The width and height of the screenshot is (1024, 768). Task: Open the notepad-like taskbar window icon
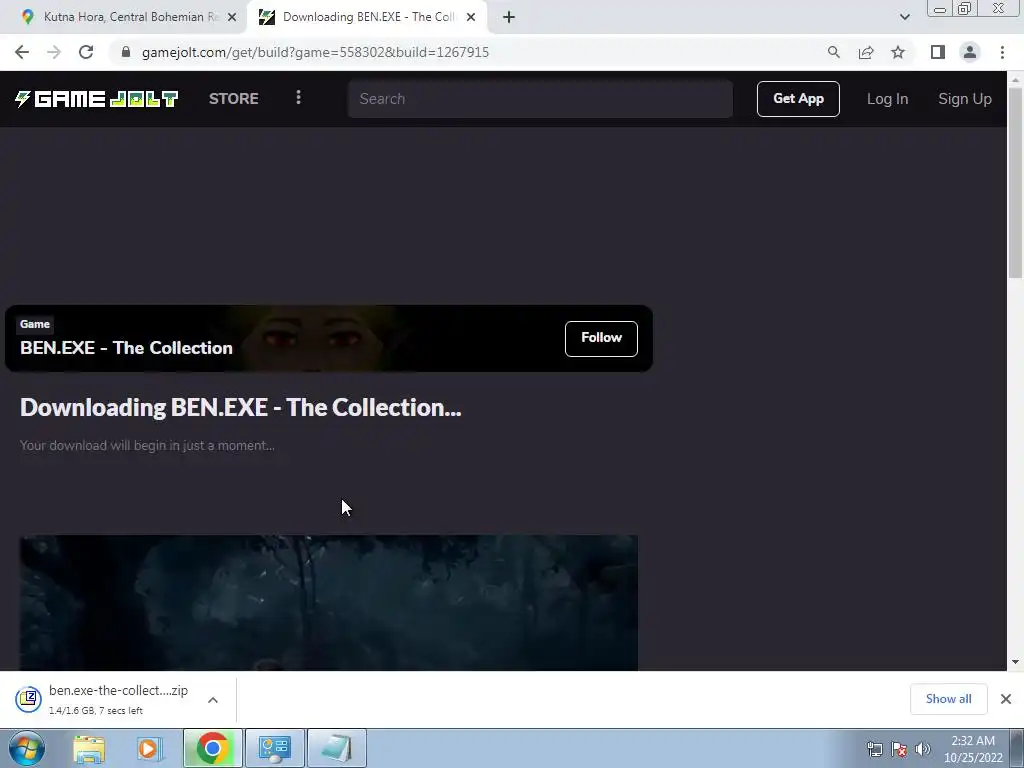tap(337, 748)
